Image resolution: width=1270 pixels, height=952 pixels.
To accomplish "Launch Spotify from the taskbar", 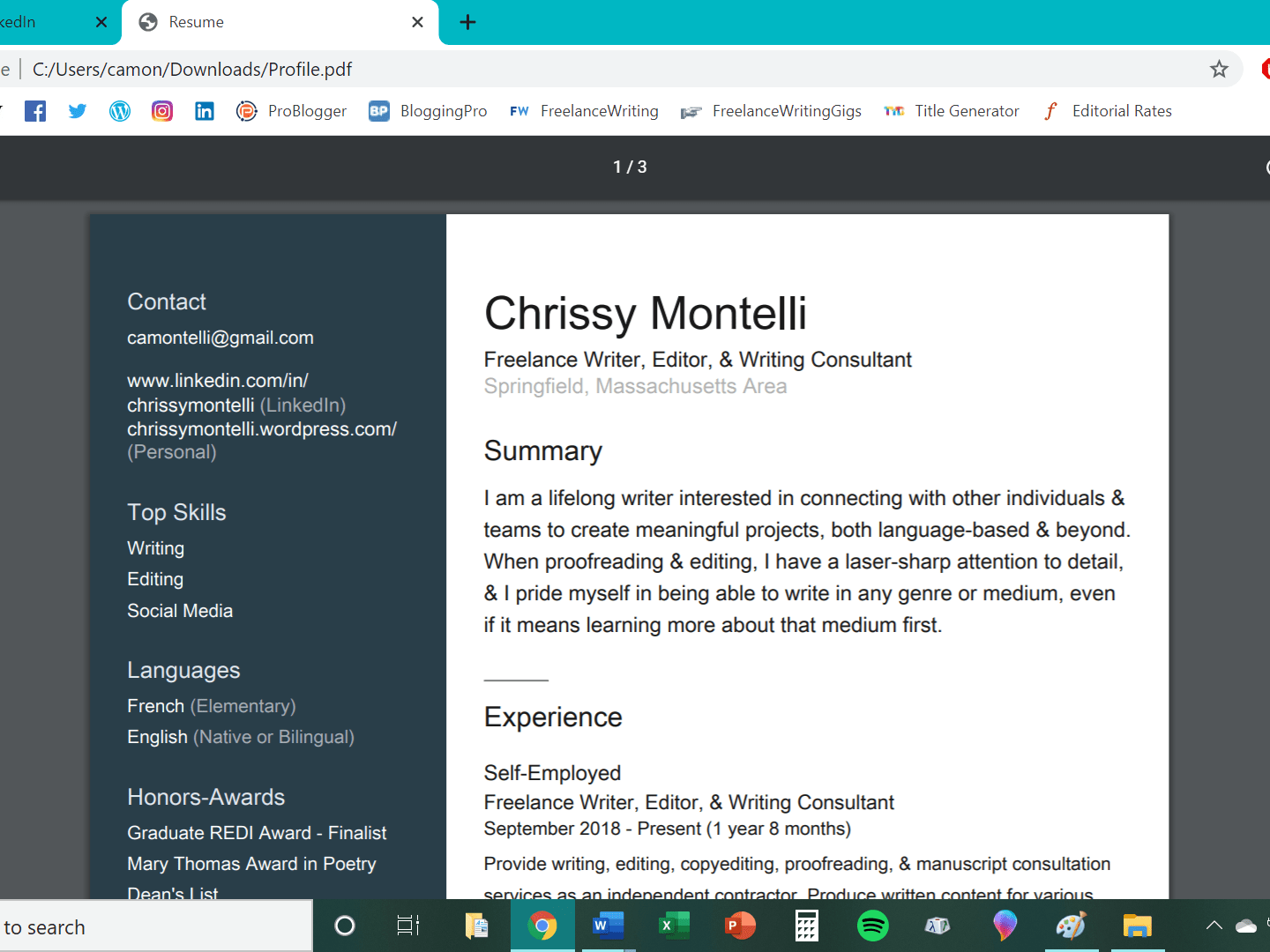I will (873, 926).
